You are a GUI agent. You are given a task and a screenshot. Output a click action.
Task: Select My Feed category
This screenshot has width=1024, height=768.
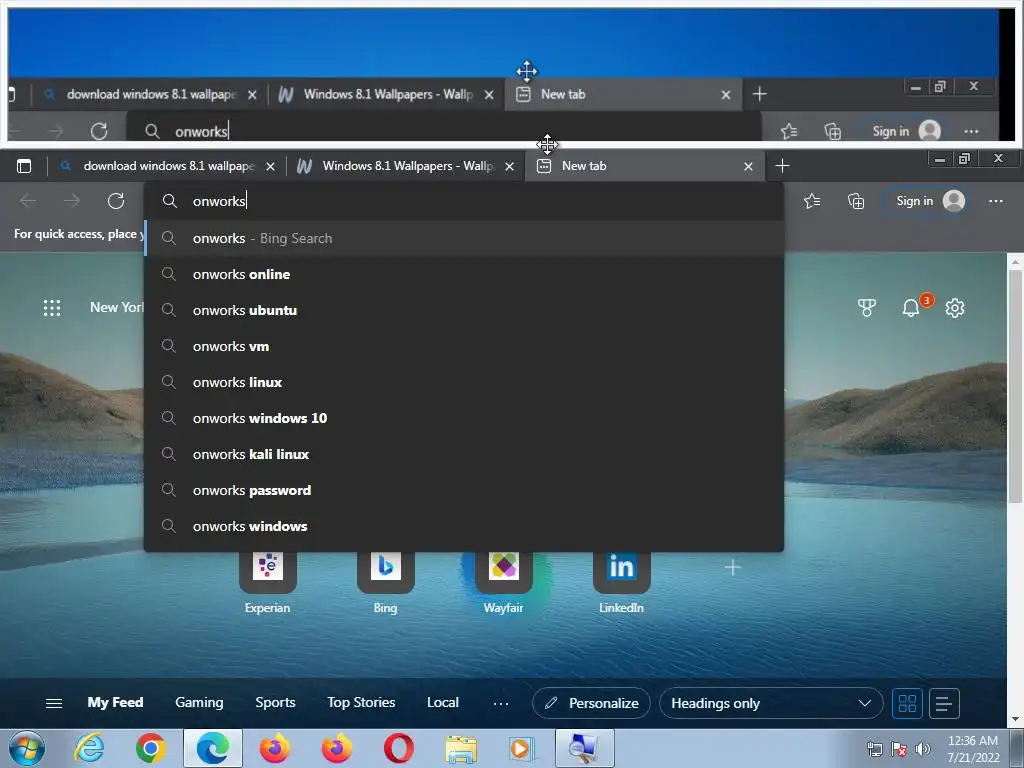116,703
